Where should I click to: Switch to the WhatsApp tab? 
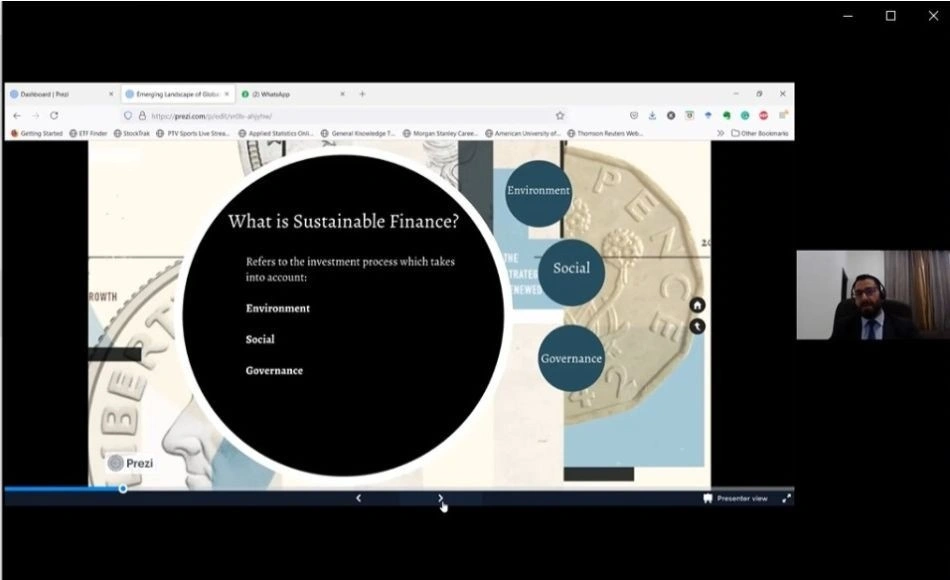(293, 94)
